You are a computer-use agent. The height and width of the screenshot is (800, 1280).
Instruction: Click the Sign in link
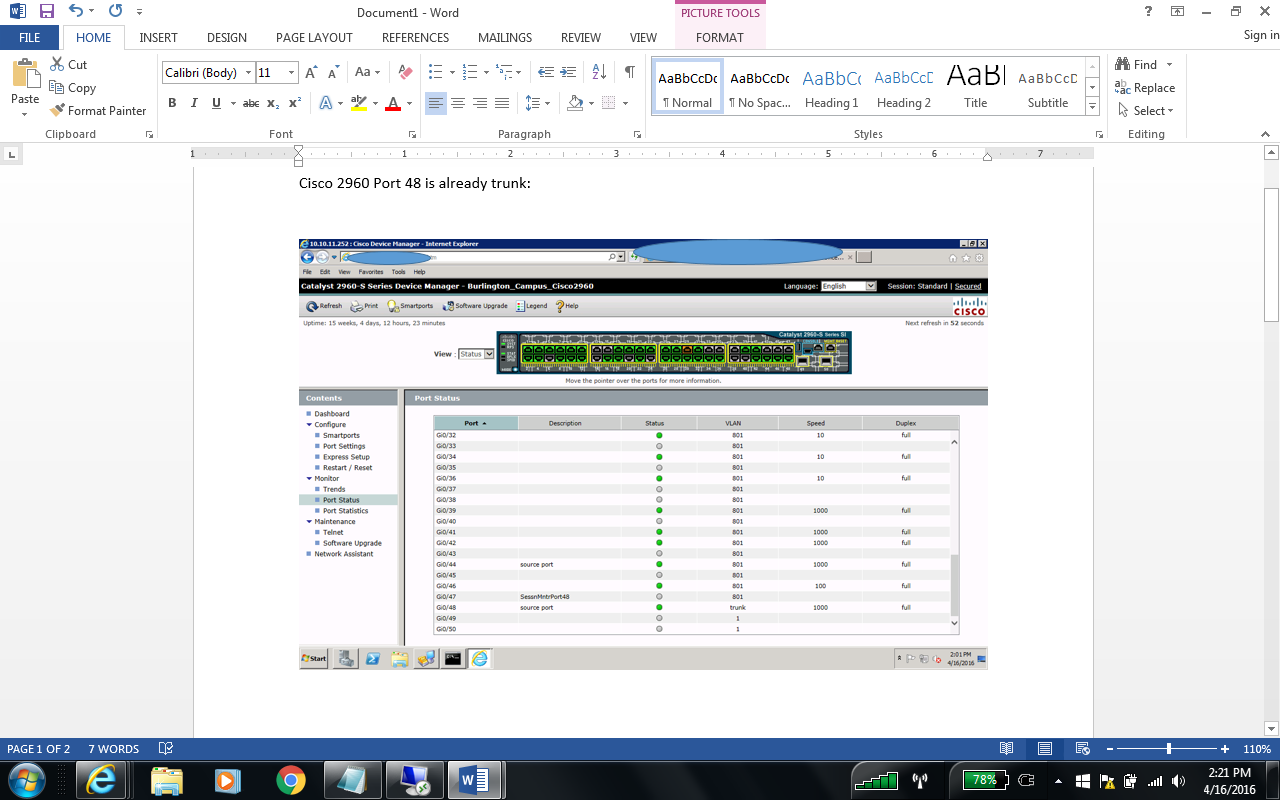1261,35
